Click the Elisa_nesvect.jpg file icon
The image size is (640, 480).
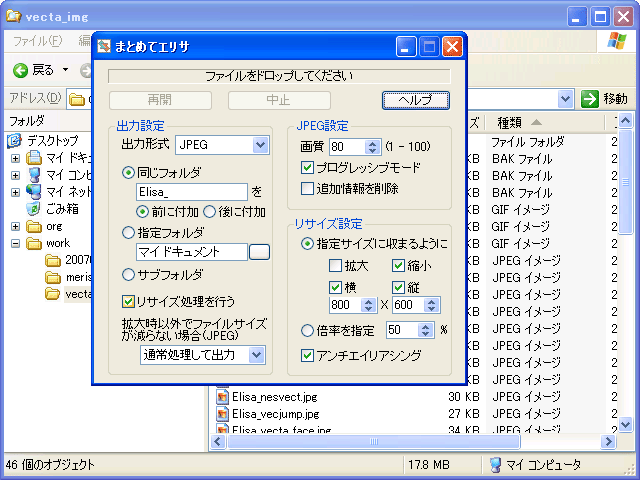[x=222, y=396]
